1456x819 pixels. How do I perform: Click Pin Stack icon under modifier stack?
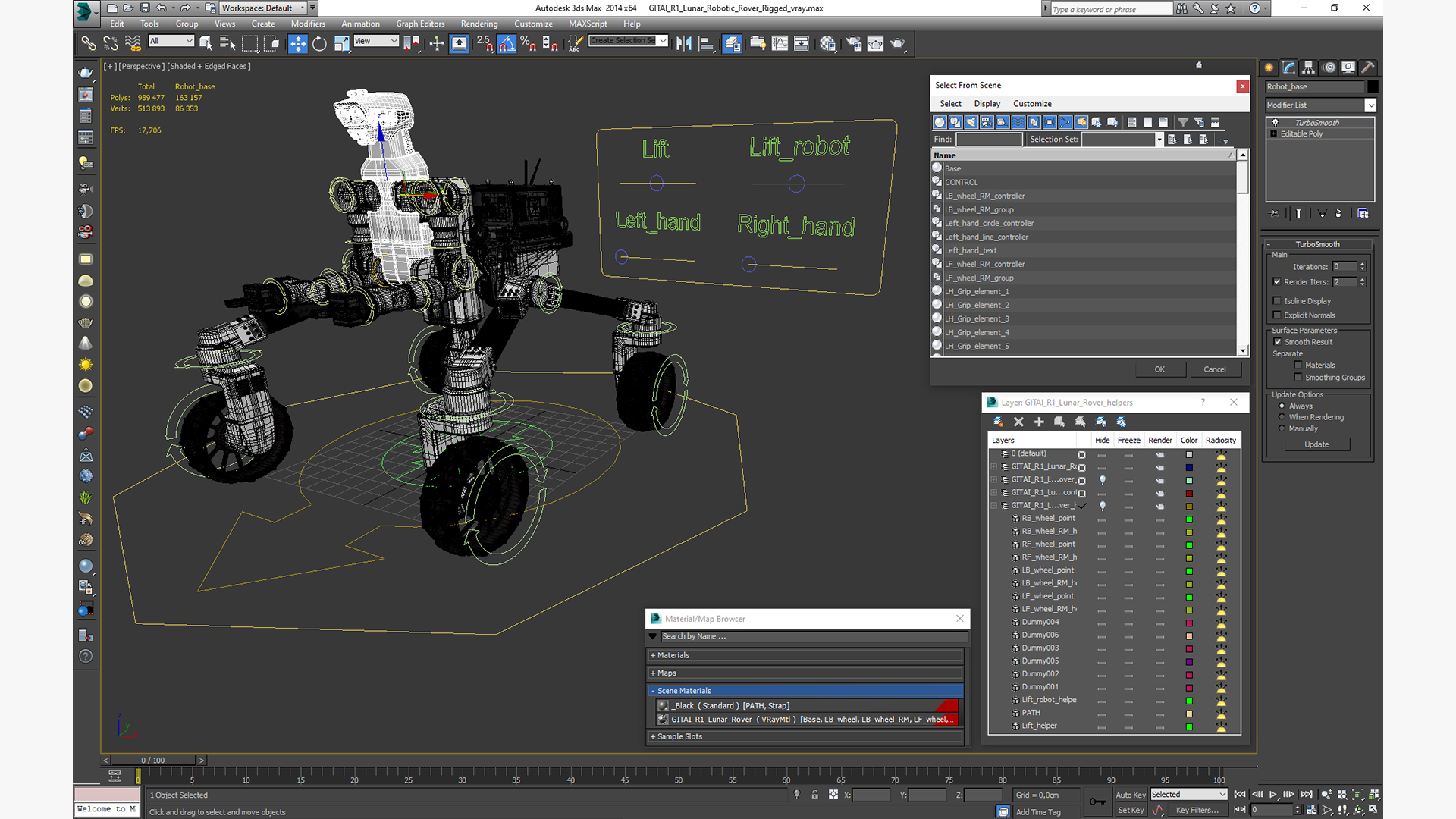(x=1275, y=214)
